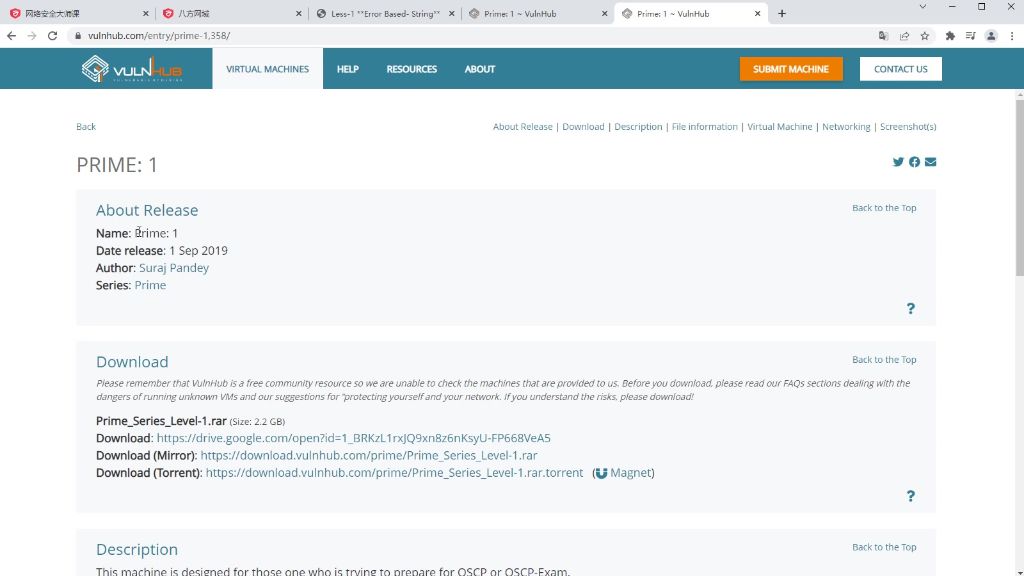The width and height of the screenshot is (1024, 576).
Task: Click the page vertical scrollbar
Action: pos(1019,188)
